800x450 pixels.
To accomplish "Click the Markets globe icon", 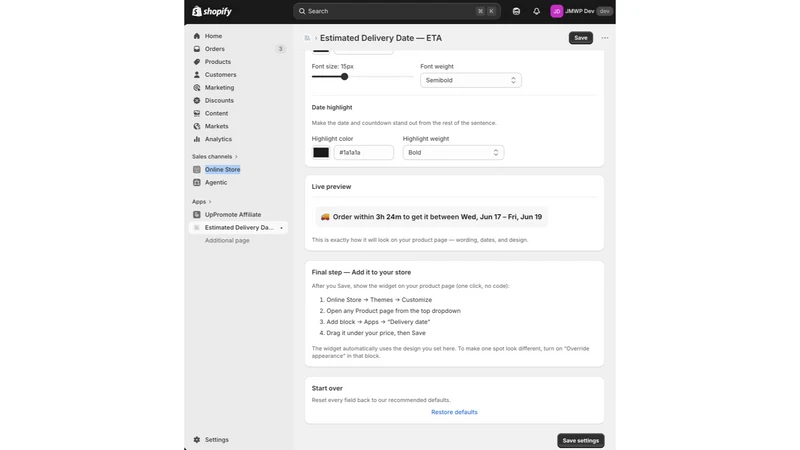I will [197, 126].
